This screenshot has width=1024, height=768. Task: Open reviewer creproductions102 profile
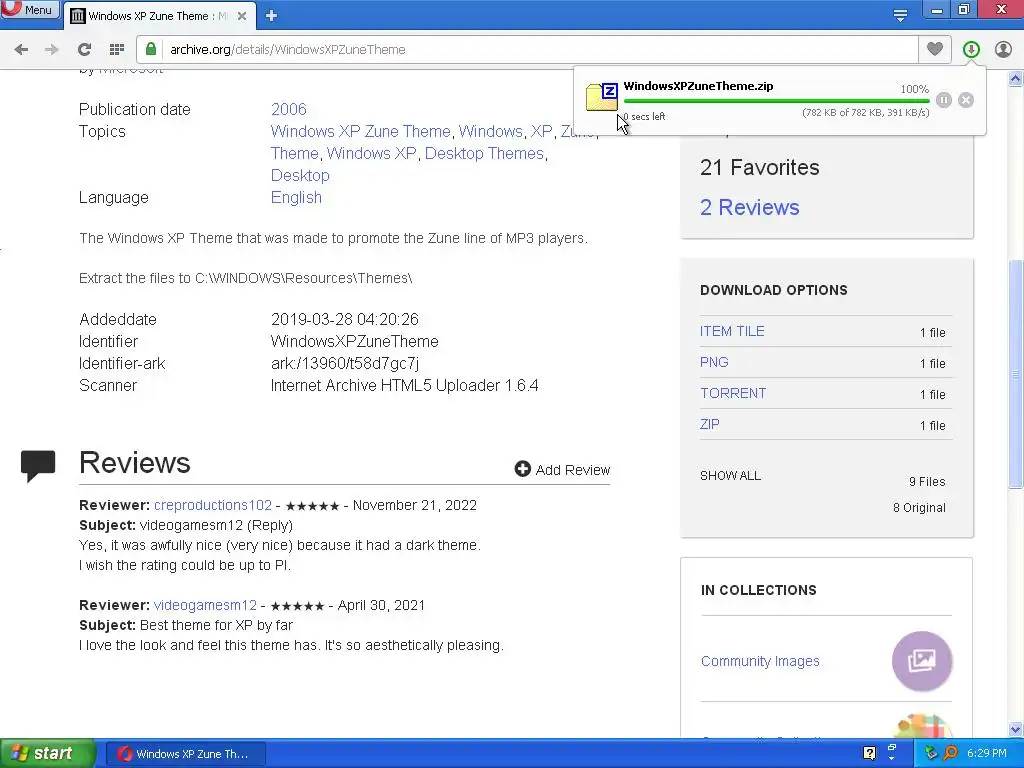[213, 505]
